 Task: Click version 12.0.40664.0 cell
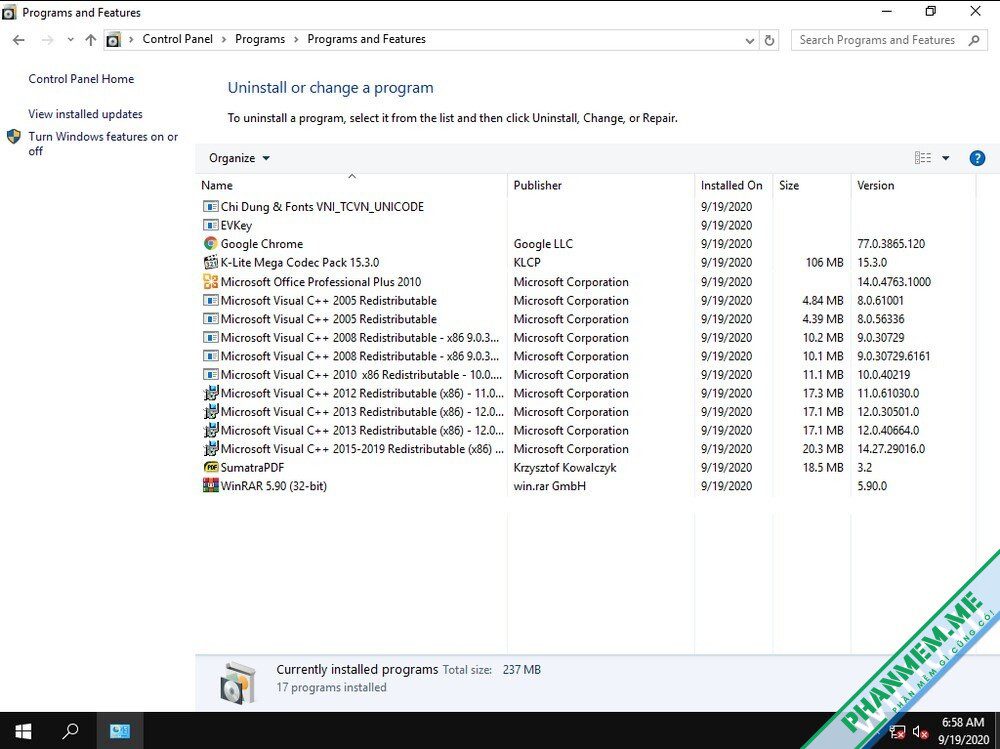click(888, 430)
